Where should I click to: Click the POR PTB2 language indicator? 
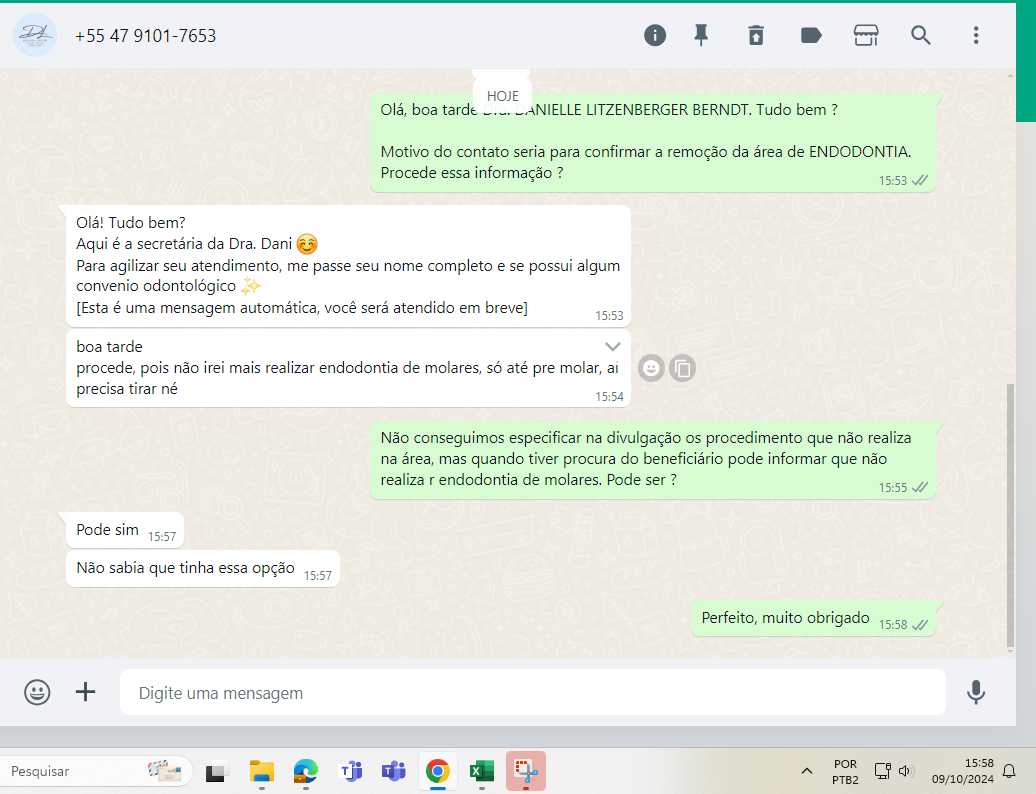click(845, 772)
